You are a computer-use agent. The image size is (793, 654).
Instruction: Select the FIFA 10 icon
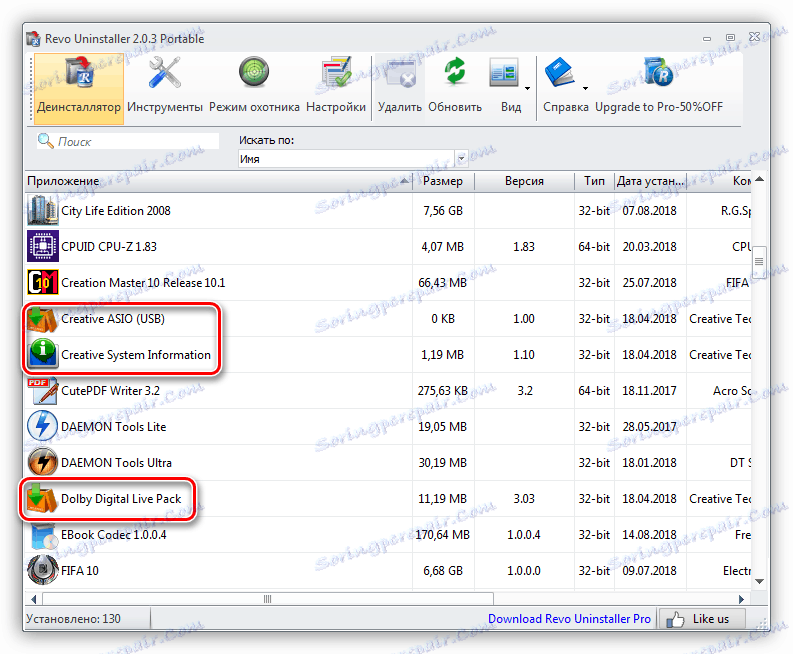coord(42,571)
